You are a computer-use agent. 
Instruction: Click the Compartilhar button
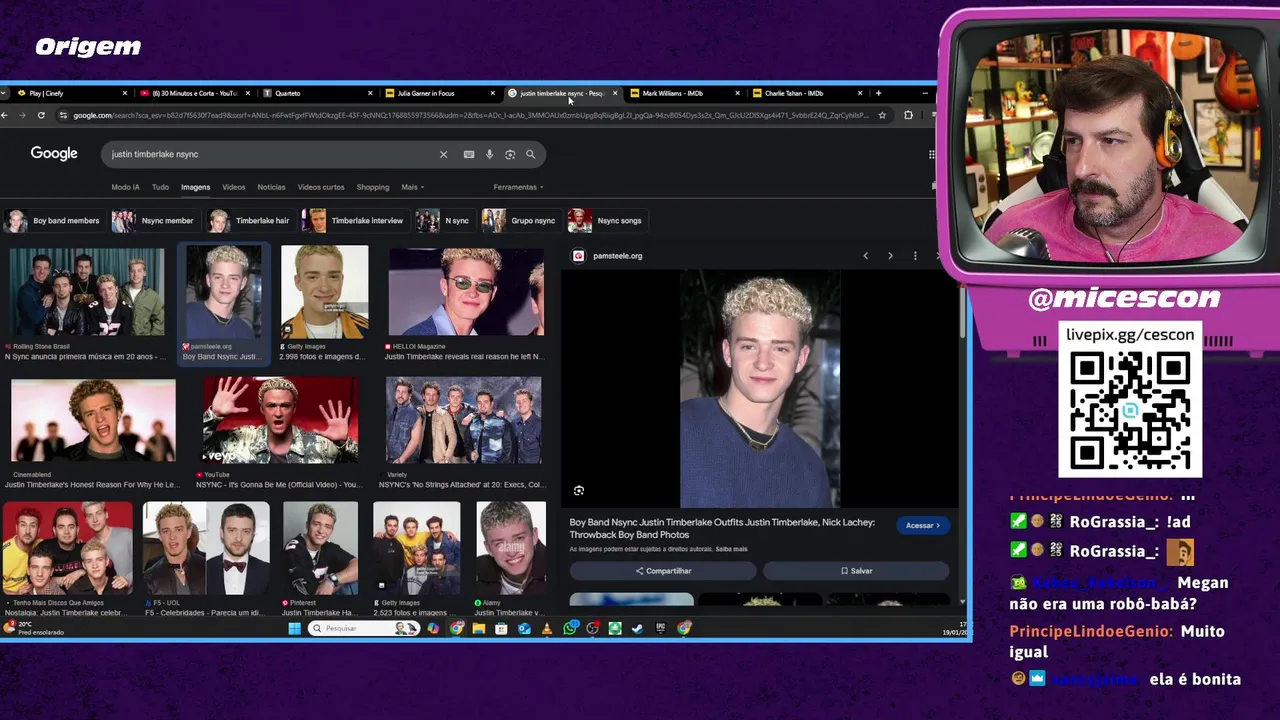click(x=663, y=571)
